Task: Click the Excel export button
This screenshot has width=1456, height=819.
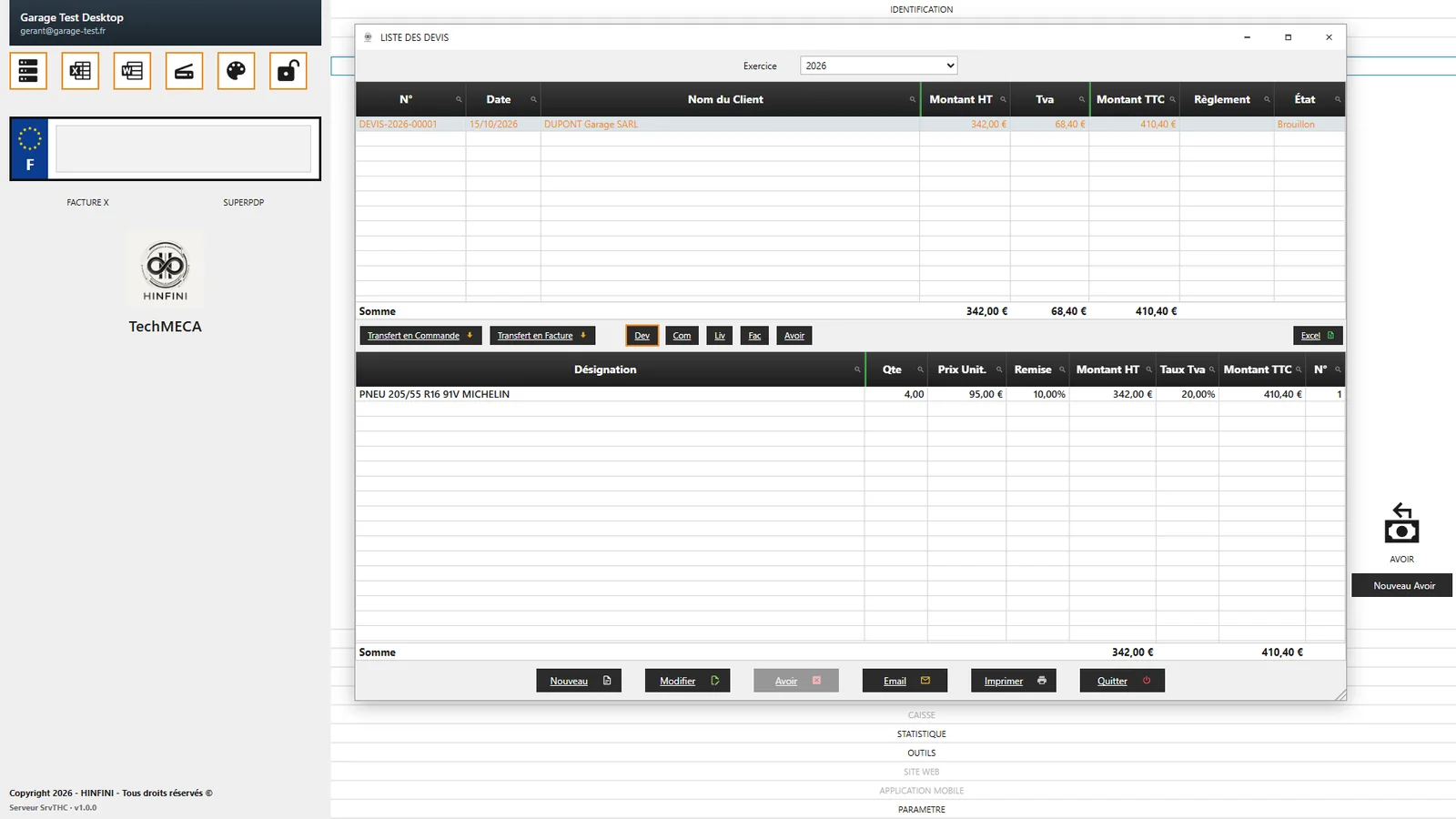Action: pyautogui.click(x=1318, y=336)
